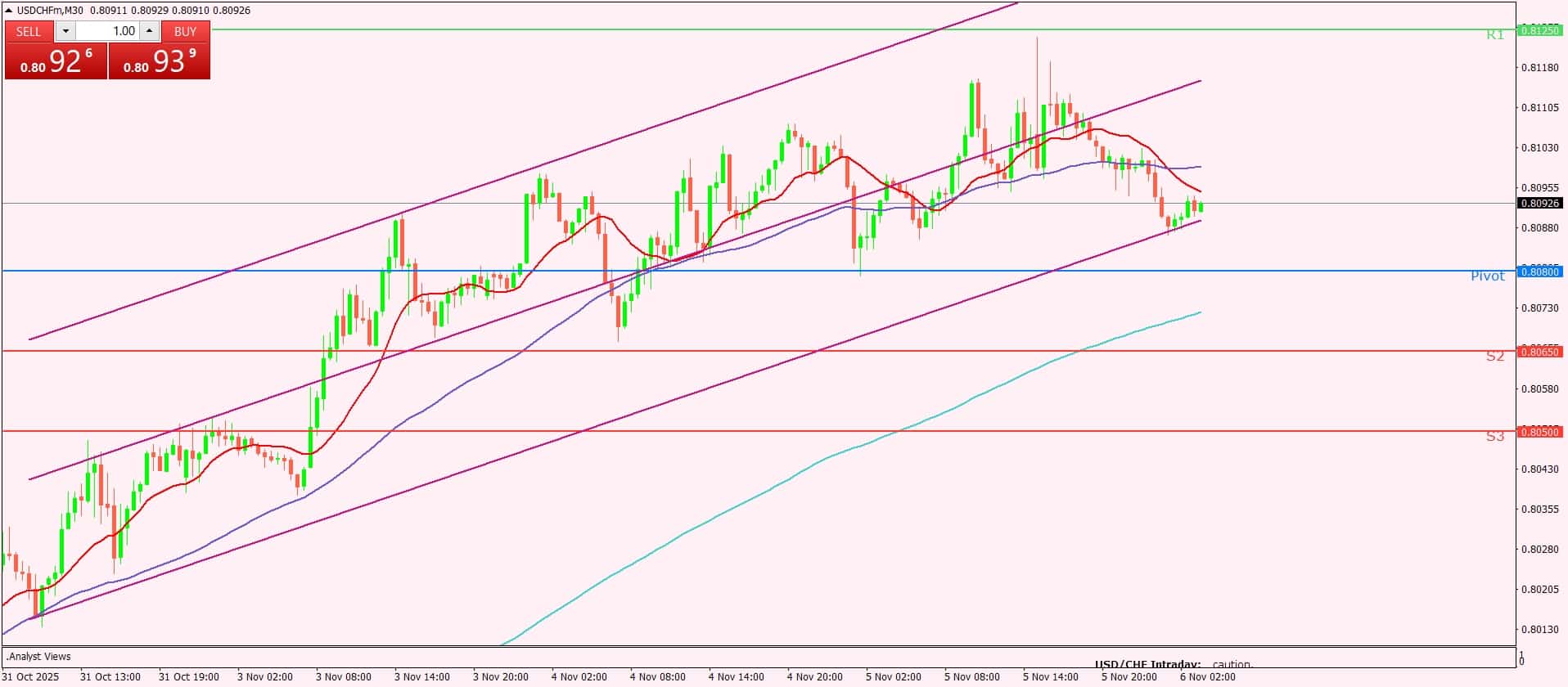
Task: Click the buy price 0.80939 tile
Action: (x=160, y=61)
